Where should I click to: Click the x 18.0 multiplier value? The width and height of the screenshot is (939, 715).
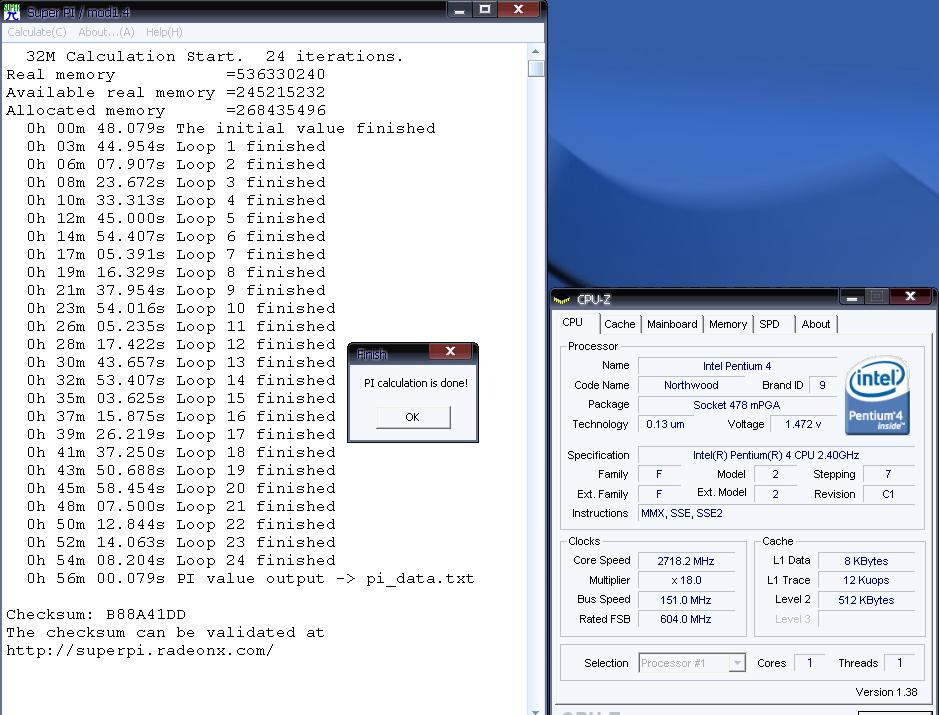pos(686,580)
